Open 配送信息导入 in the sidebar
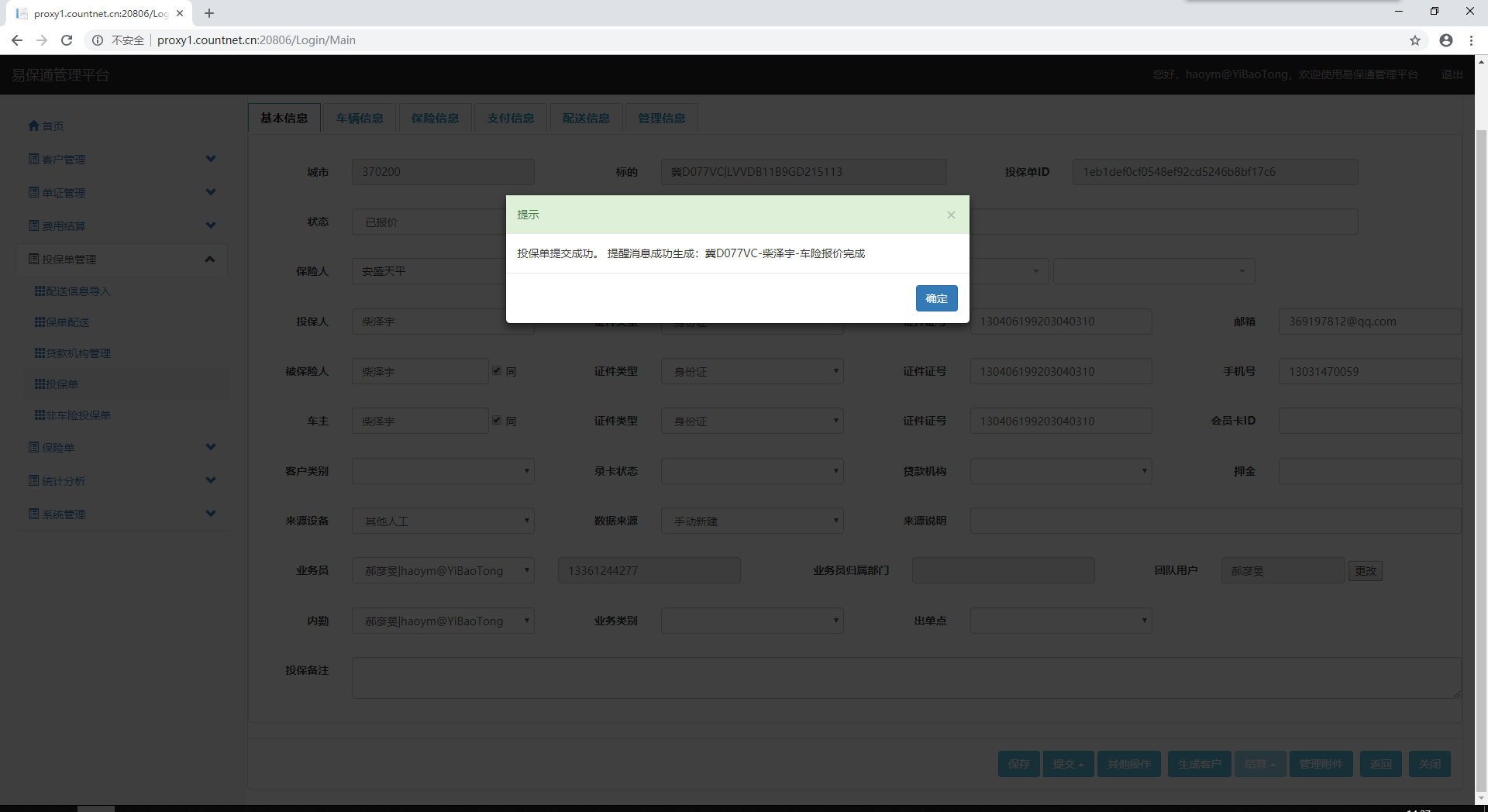The width and height of the screenshot is (1488, 812). 73,291
